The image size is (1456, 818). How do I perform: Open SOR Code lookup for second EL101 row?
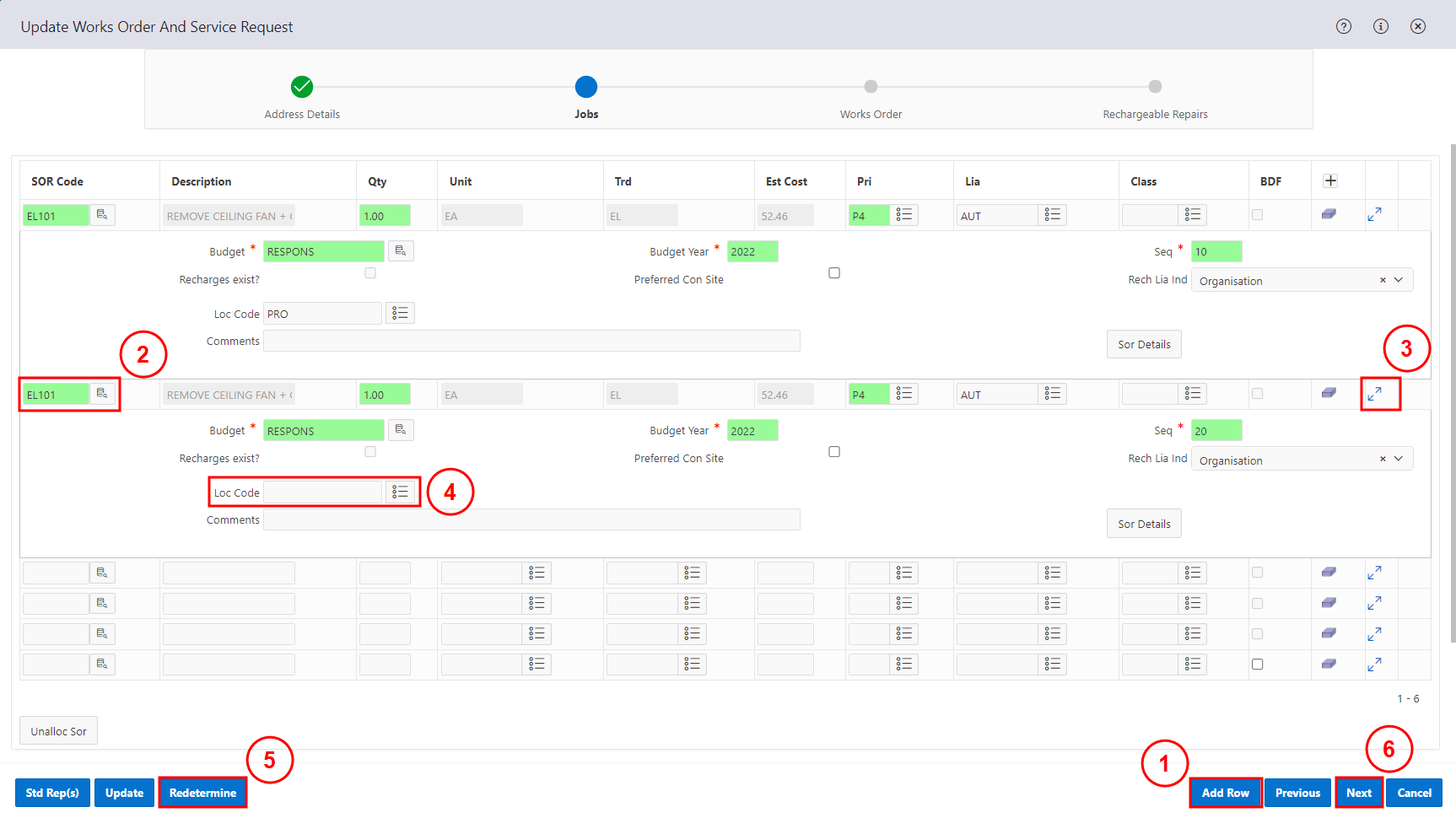pyautogui.click(x=102, y=394)
